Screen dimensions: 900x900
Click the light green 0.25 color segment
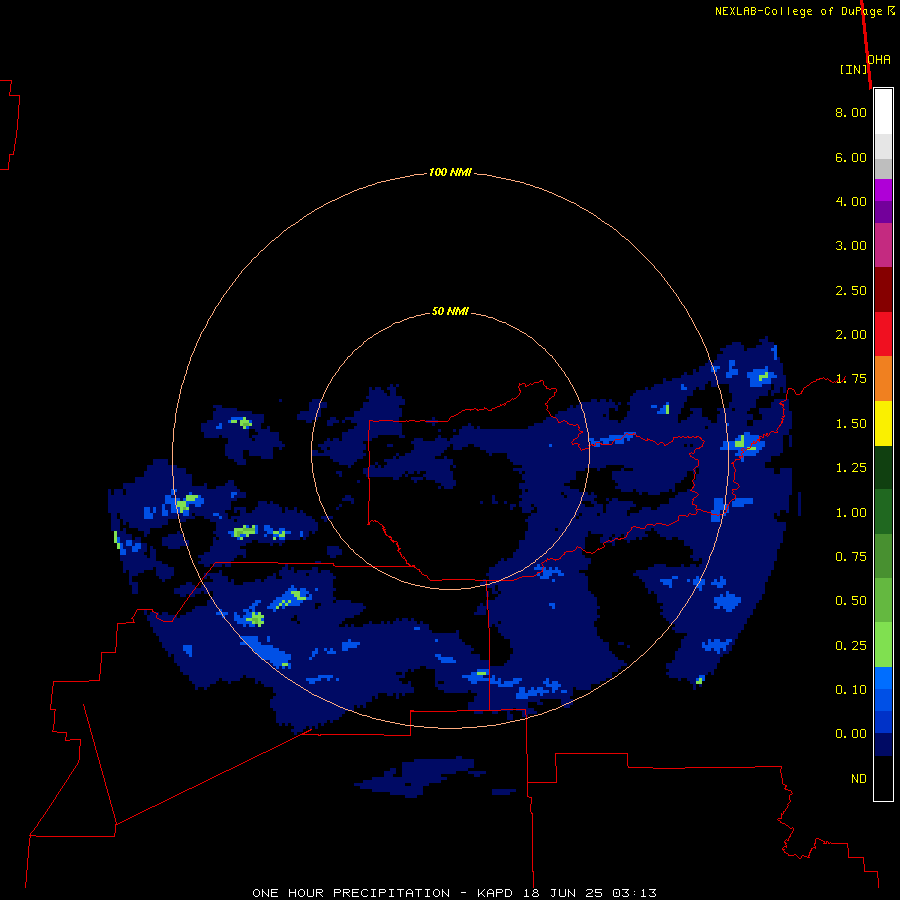point(883,645)
